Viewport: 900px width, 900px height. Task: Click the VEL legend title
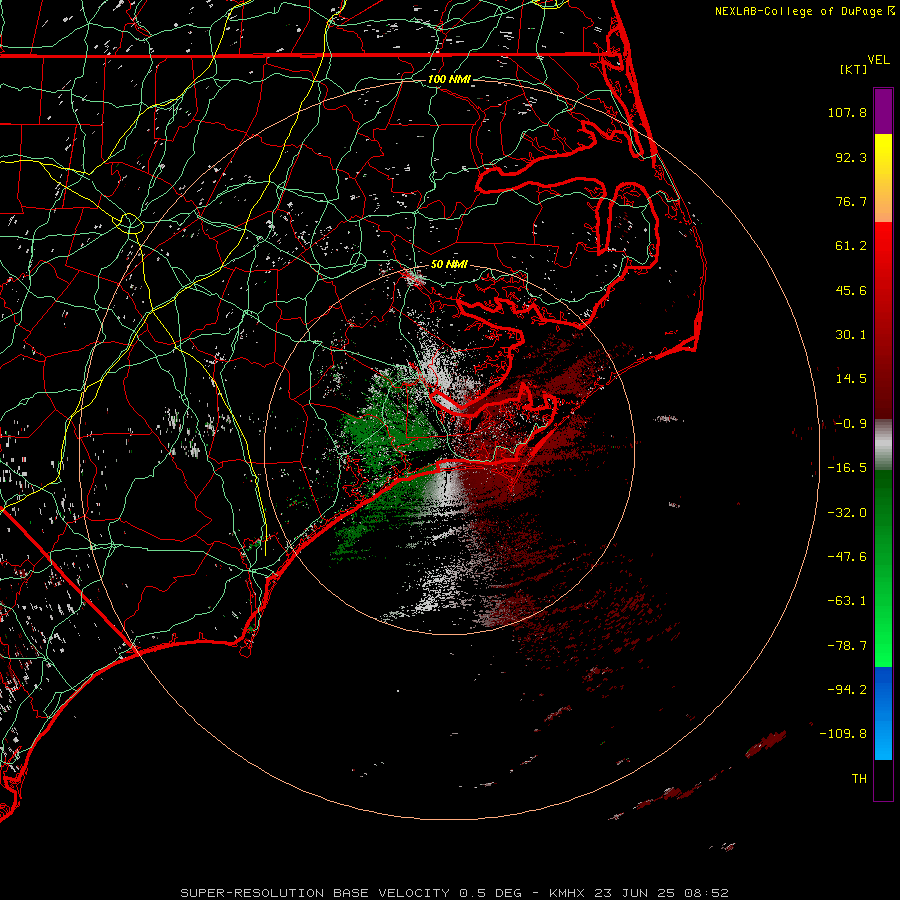point(878,60)
